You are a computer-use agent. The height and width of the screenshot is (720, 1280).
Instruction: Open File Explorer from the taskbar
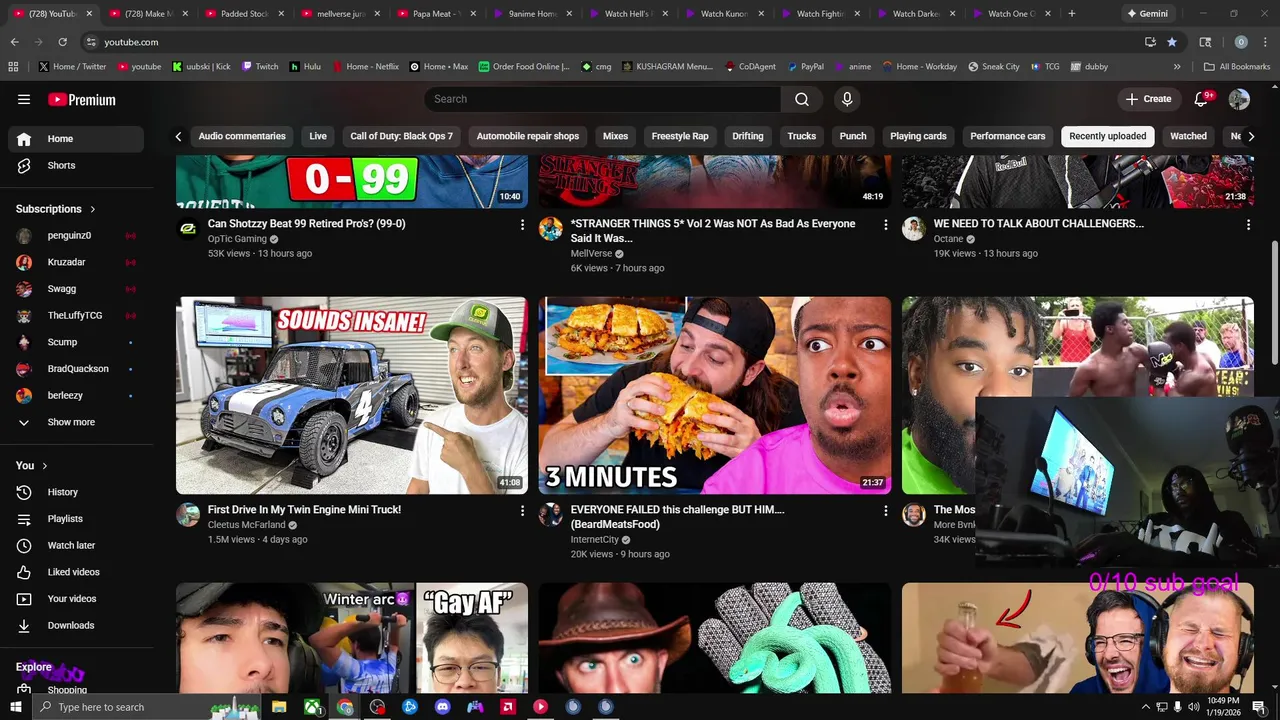(279, 707)
